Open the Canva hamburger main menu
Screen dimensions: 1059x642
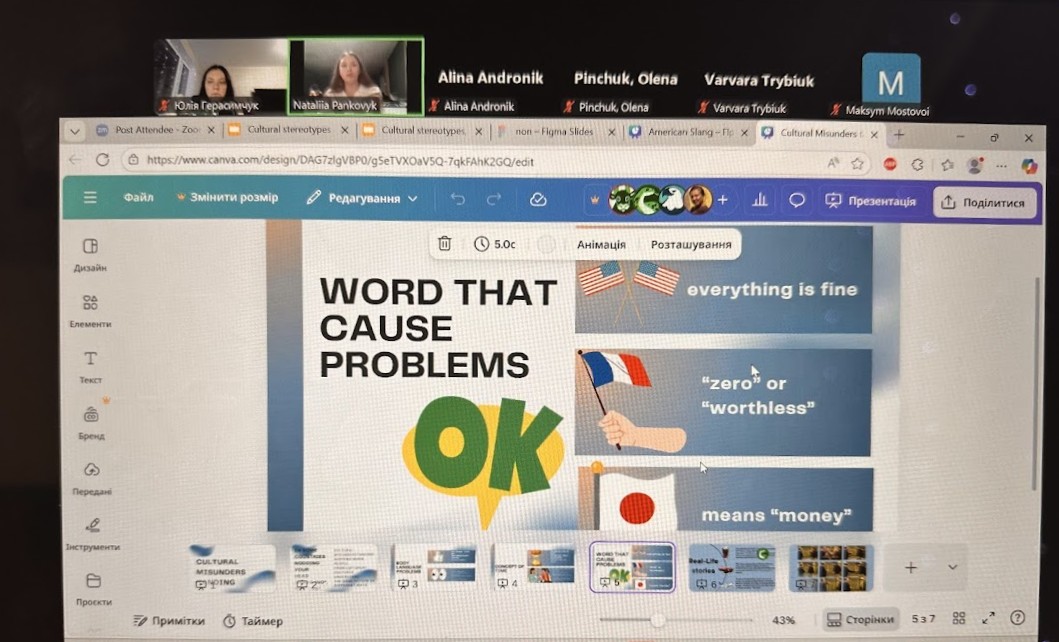click(90, 198)
